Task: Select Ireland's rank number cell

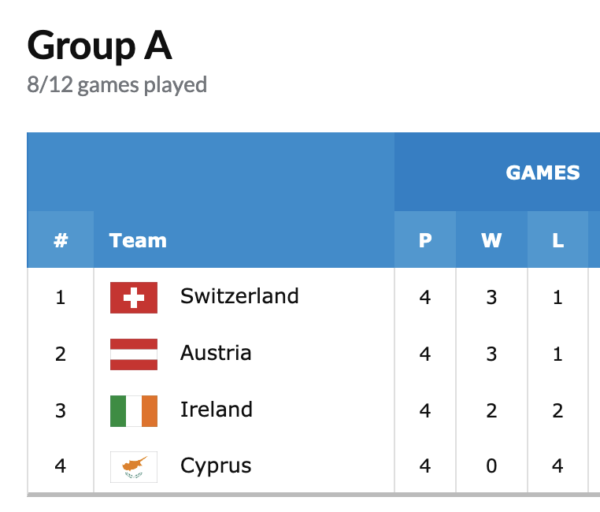Action: pos(61,410)
